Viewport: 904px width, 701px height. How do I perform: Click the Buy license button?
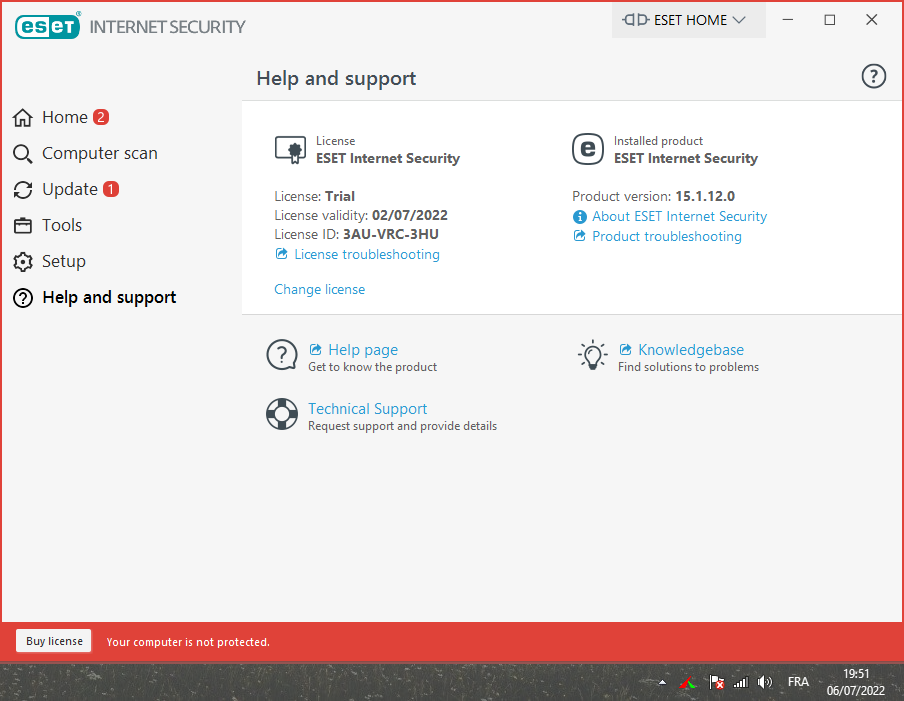click(x=54, y=641)
